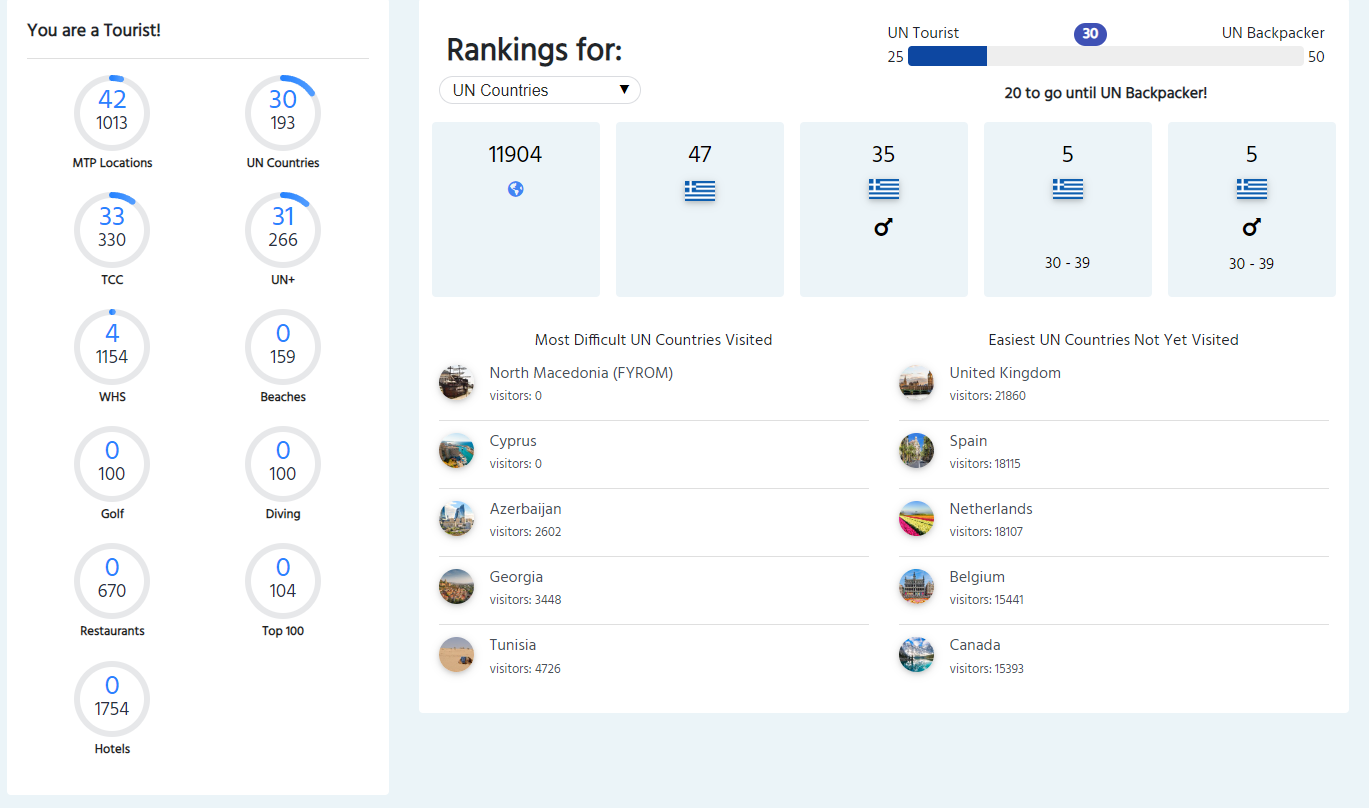Select Canada in the not yet visited list
The image size is (1369, 808).
pos(974,645)
